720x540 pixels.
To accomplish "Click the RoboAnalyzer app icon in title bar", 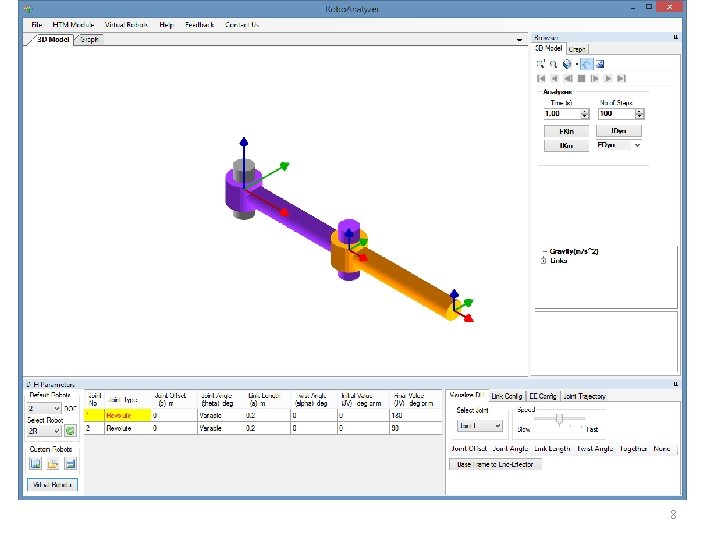I will tap(28, 8).
